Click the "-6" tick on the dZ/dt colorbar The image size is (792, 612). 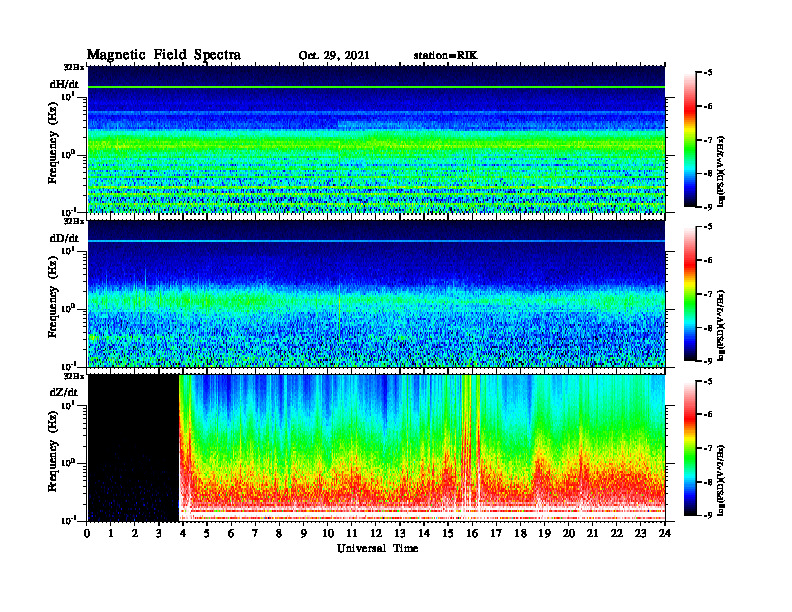coord(708,415)
